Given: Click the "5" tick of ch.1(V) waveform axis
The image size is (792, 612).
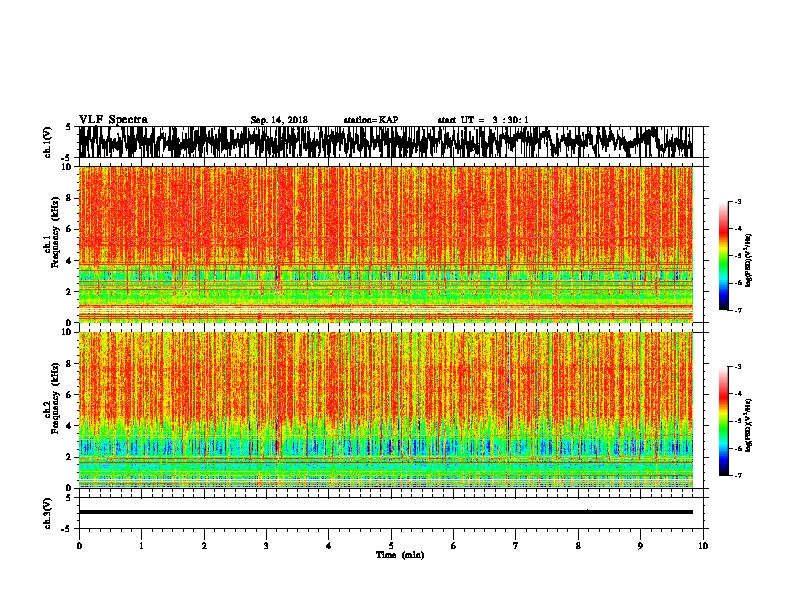Looking at the screenshot, I should click(x=68, y=127).
